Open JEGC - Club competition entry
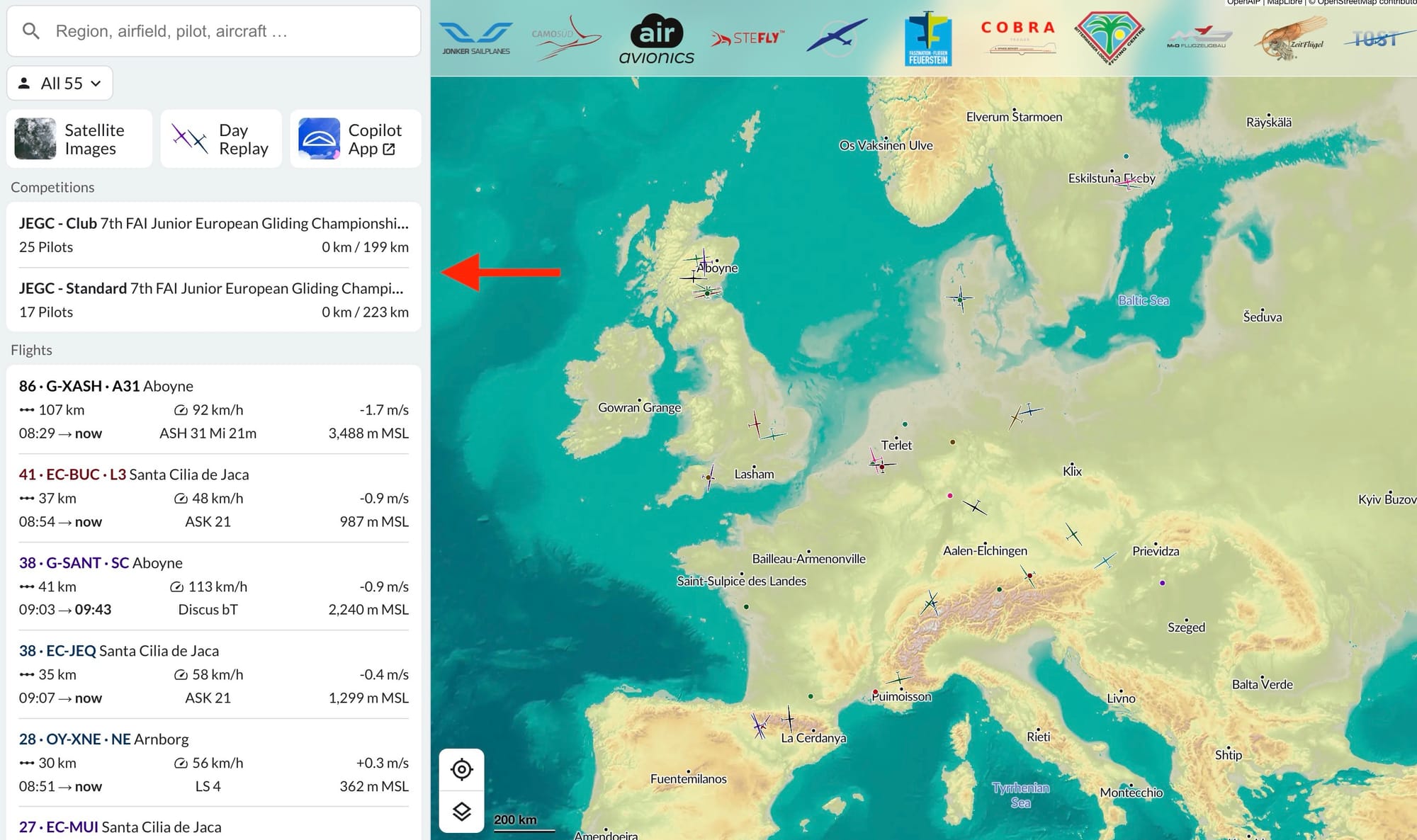The width and height of the screenshot is (1417, 840). [214, 235]
